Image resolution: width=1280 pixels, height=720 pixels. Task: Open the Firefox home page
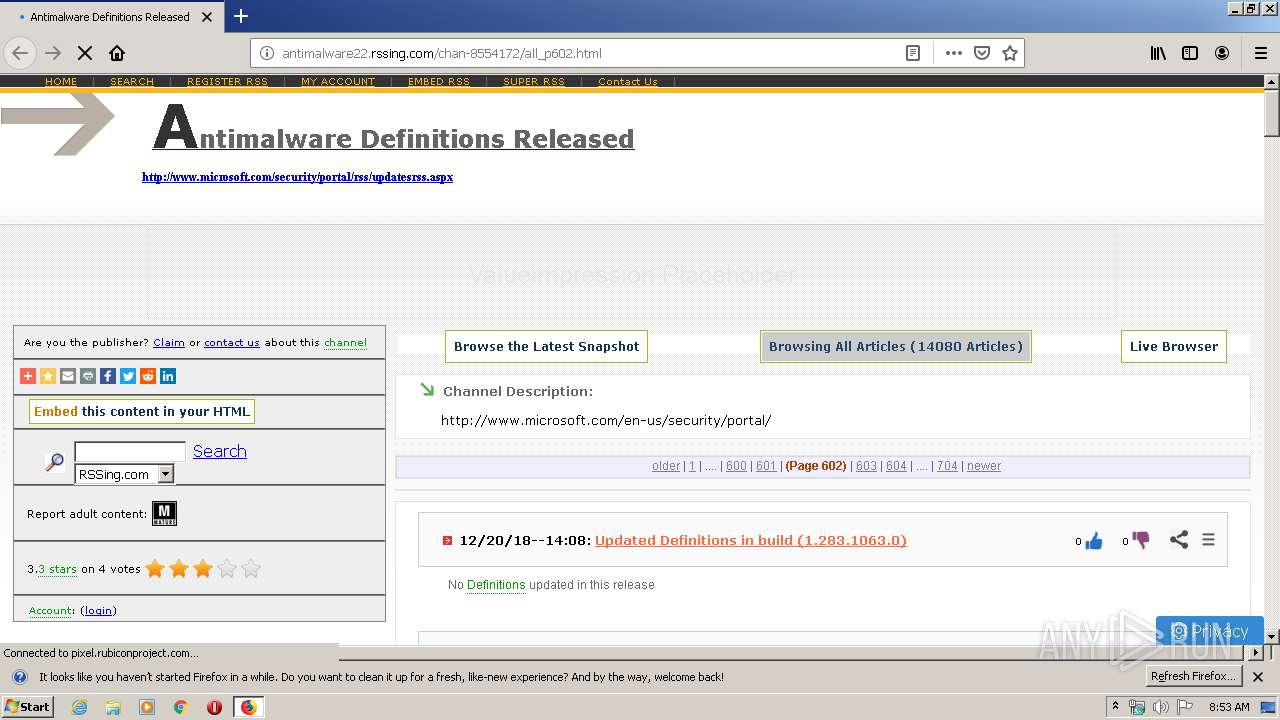coord(117,53)
